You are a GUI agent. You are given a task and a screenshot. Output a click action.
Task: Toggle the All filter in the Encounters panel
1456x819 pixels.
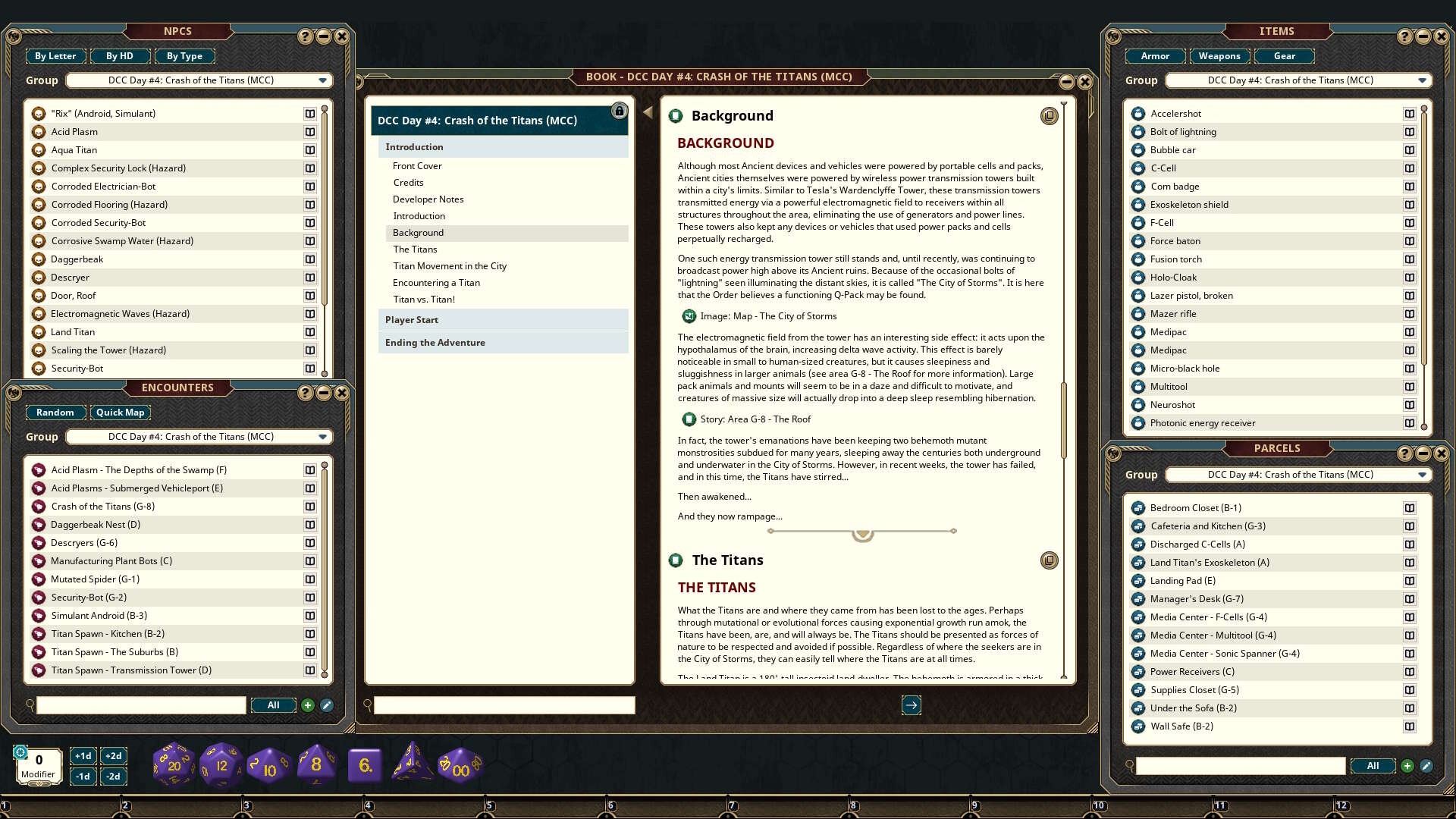click(x=273, y=705)
